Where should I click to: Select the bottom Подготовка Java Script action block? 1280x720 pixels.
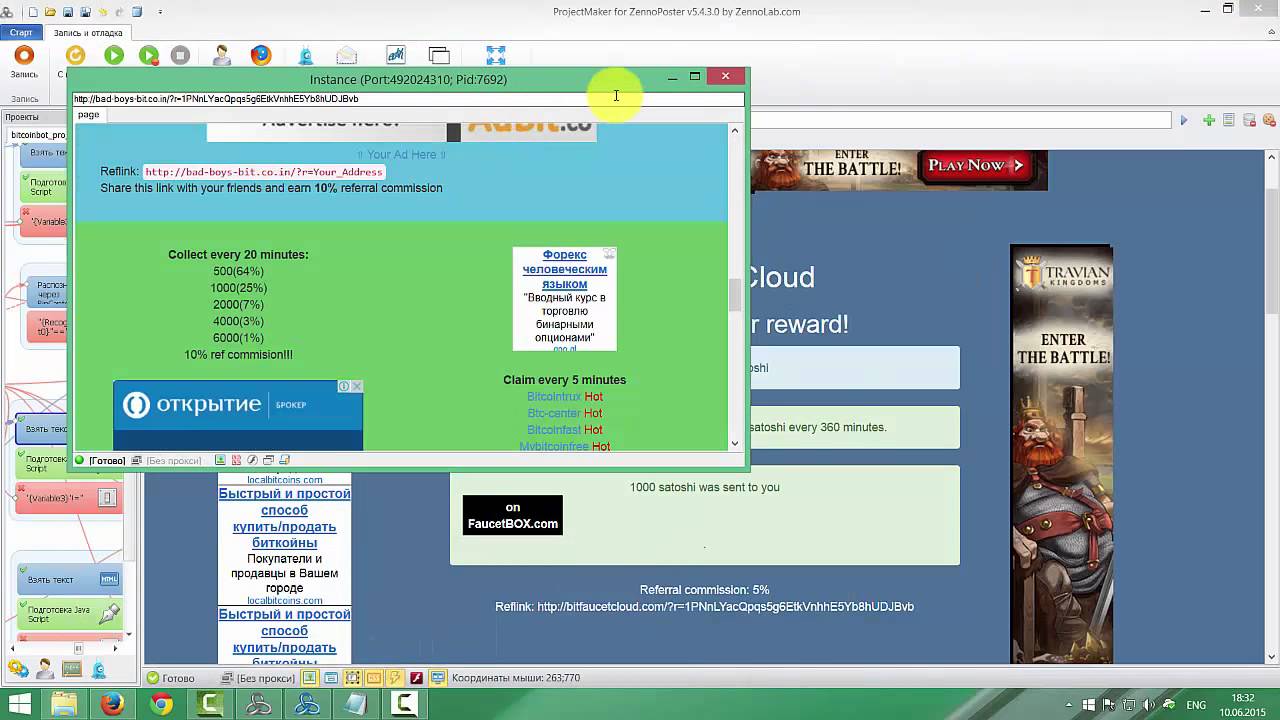point(70,613)
